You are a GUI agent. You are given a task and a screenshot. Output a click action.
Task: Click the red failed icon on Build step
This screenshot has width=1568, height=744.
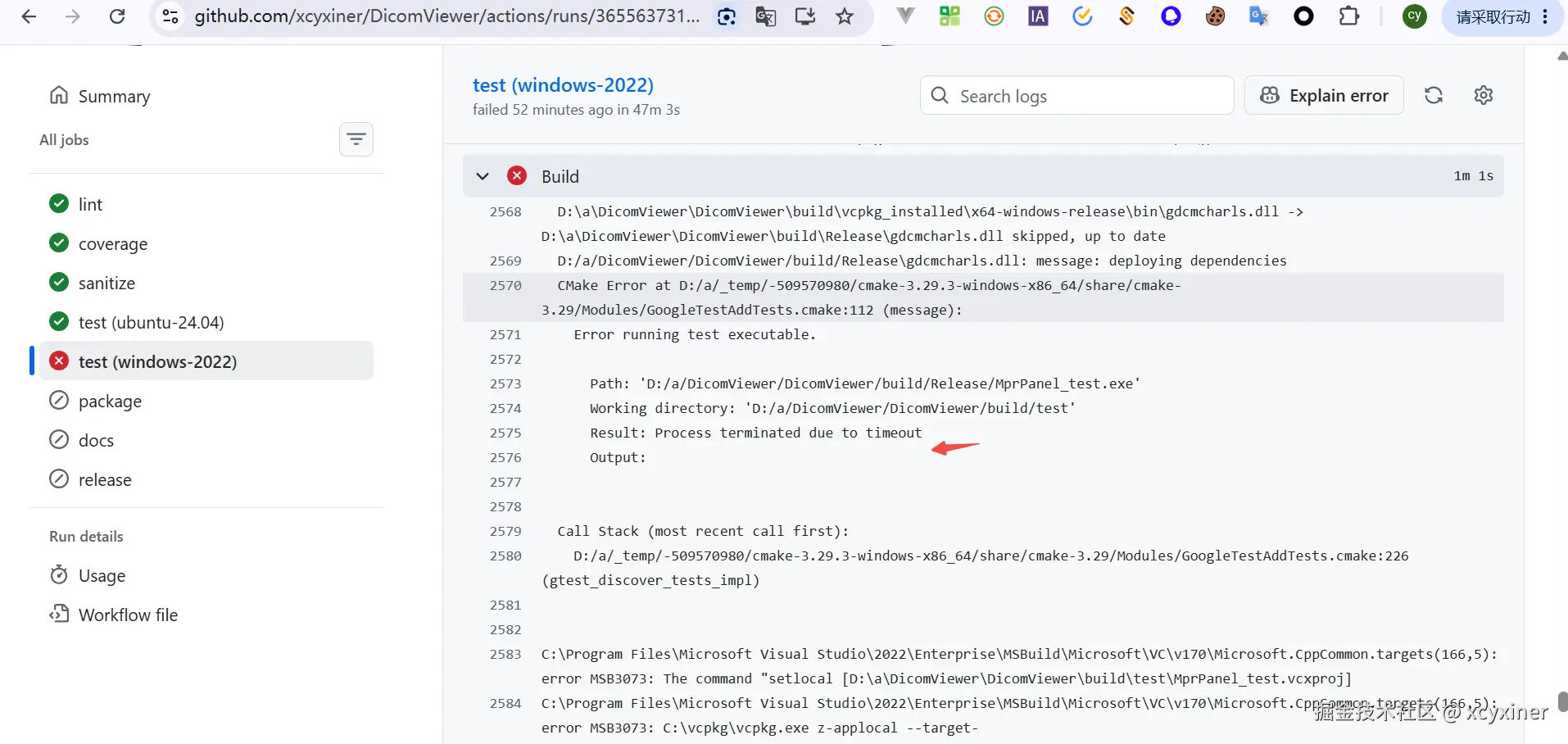[517, 176]
